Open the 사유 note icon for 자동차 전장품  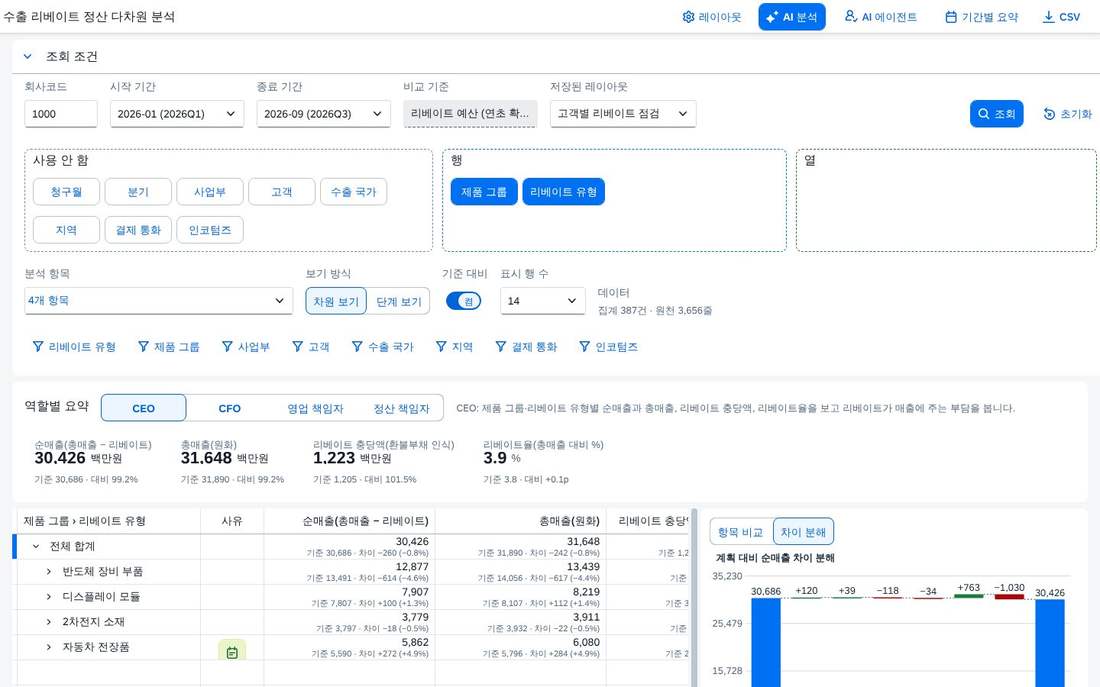(232, 651)
